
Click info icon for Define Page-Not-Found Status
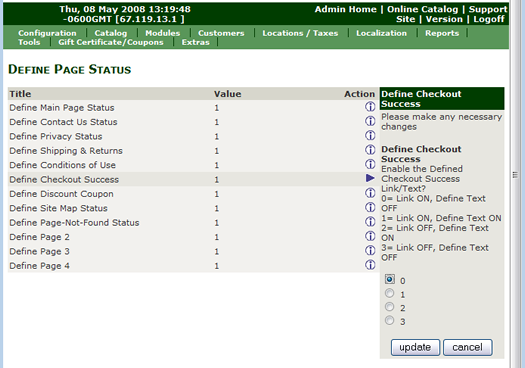[x=370, y=222]
